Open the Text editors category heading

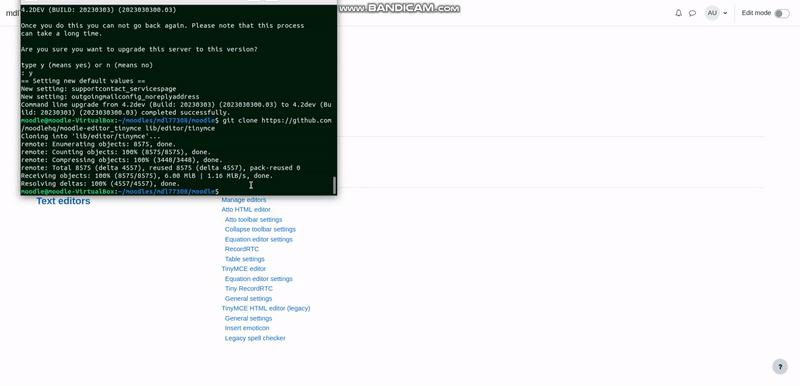click(63, 201)
